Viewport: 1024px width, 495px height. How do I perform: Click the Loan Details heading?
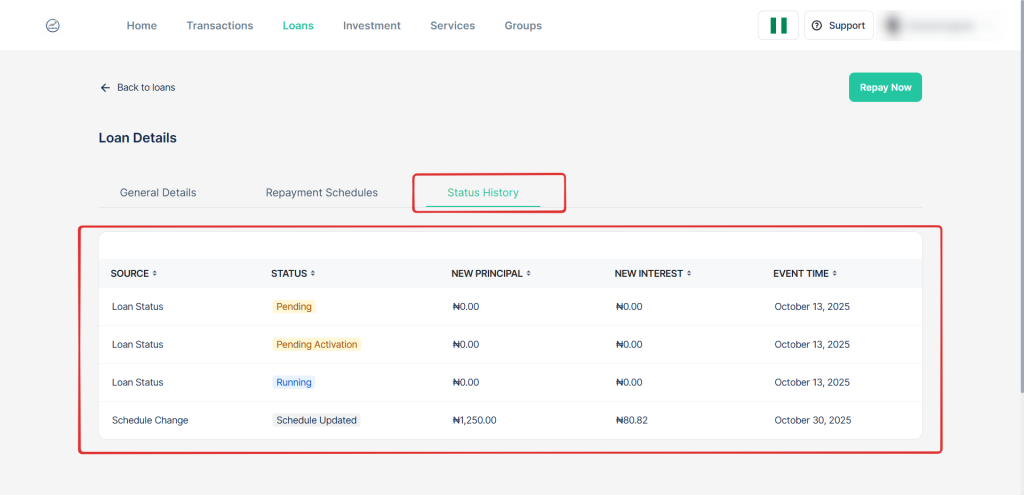[138, 138]
